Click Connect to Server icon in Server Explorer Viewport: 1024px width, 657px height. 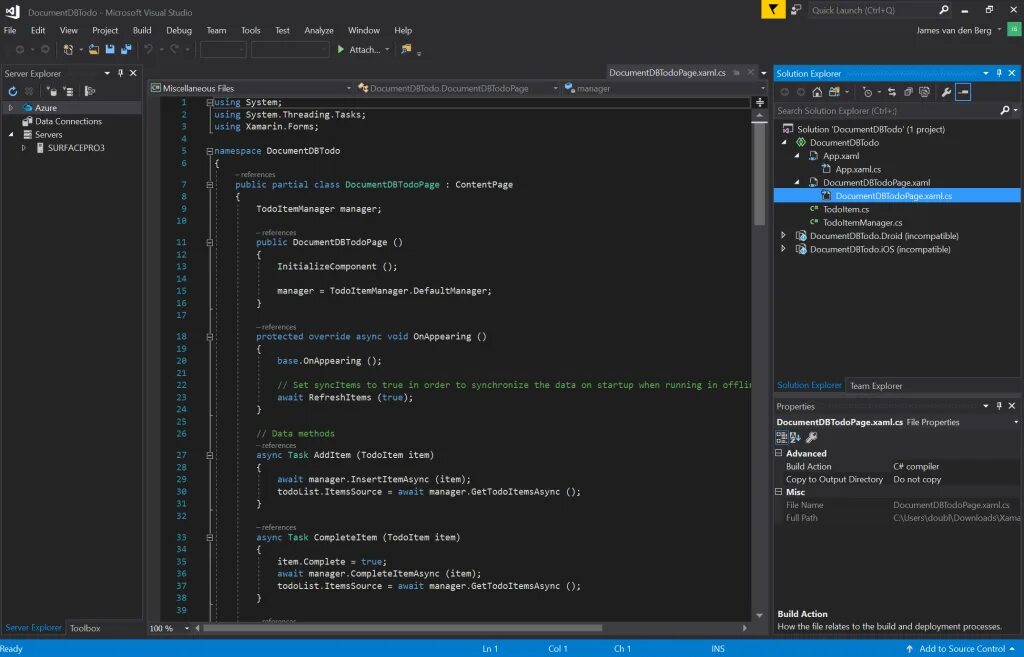(x=68, y=91)
